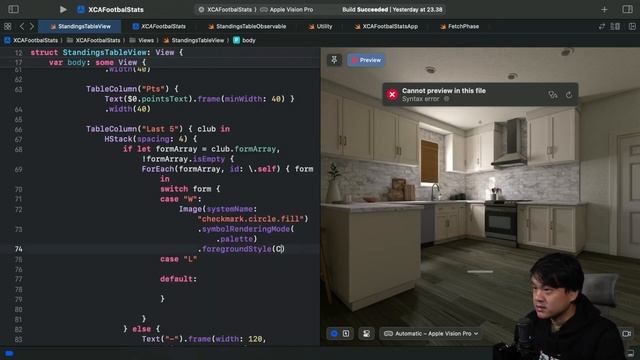Open the preview diagnostics icon
The height and width of the screenshot is (360, 640).
click(x=553, y=95)
